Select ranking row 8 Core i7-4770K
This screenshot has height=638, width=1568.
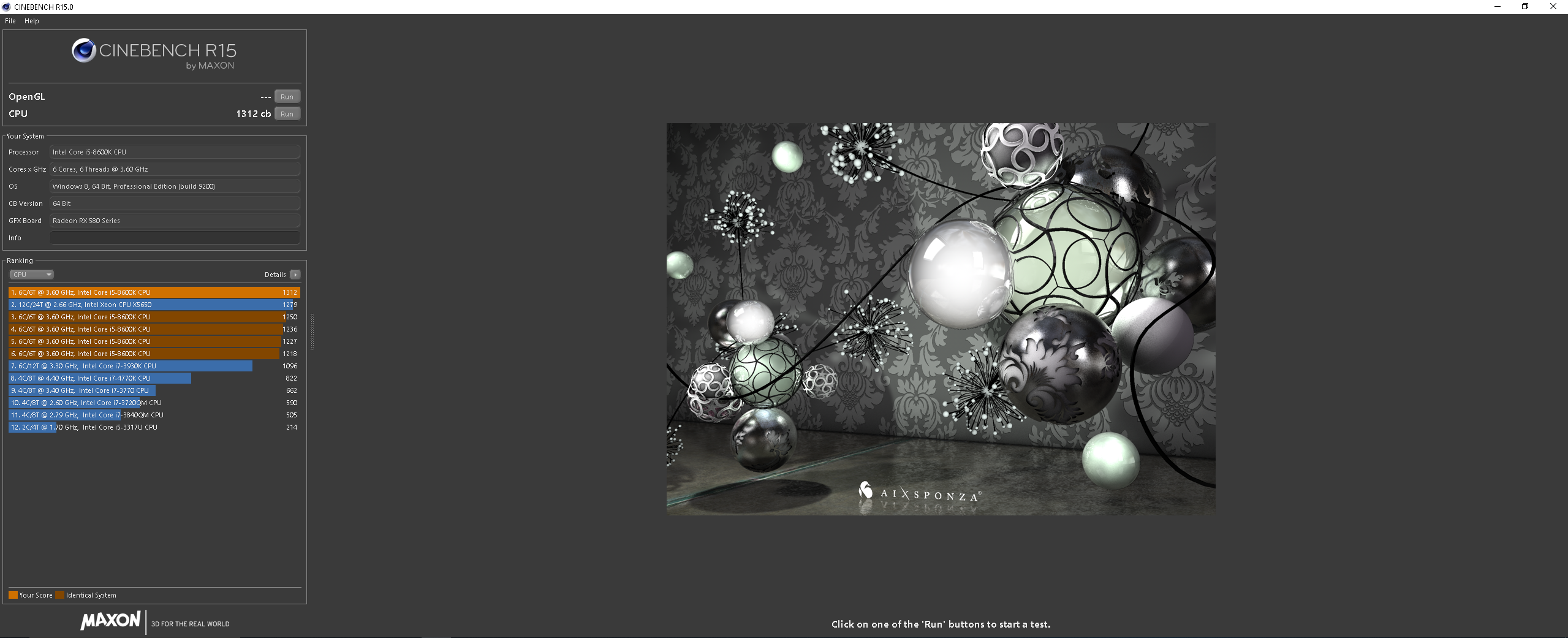[154, 378]
